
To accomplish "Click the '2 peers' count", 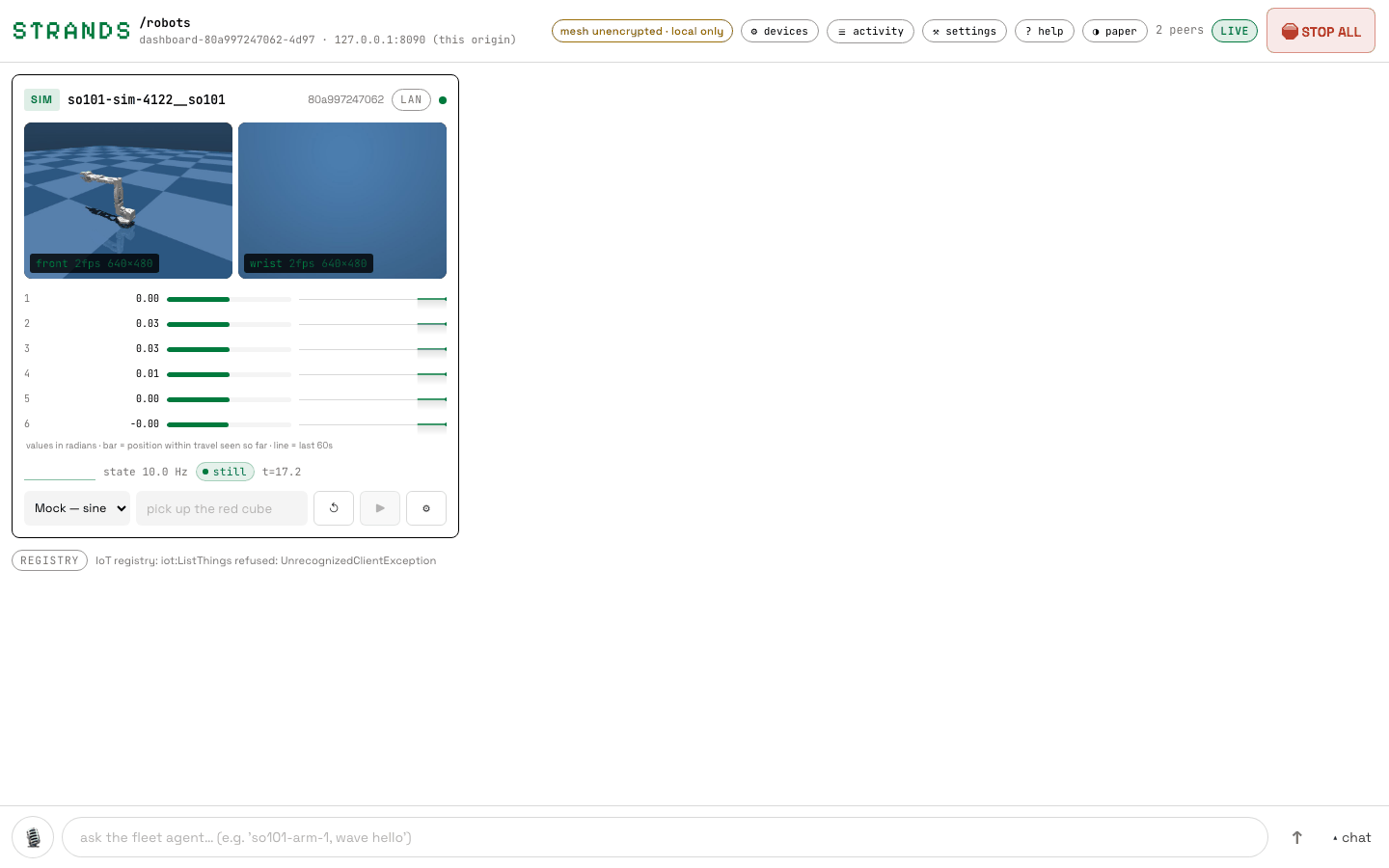I will [x=1180, y=31].
